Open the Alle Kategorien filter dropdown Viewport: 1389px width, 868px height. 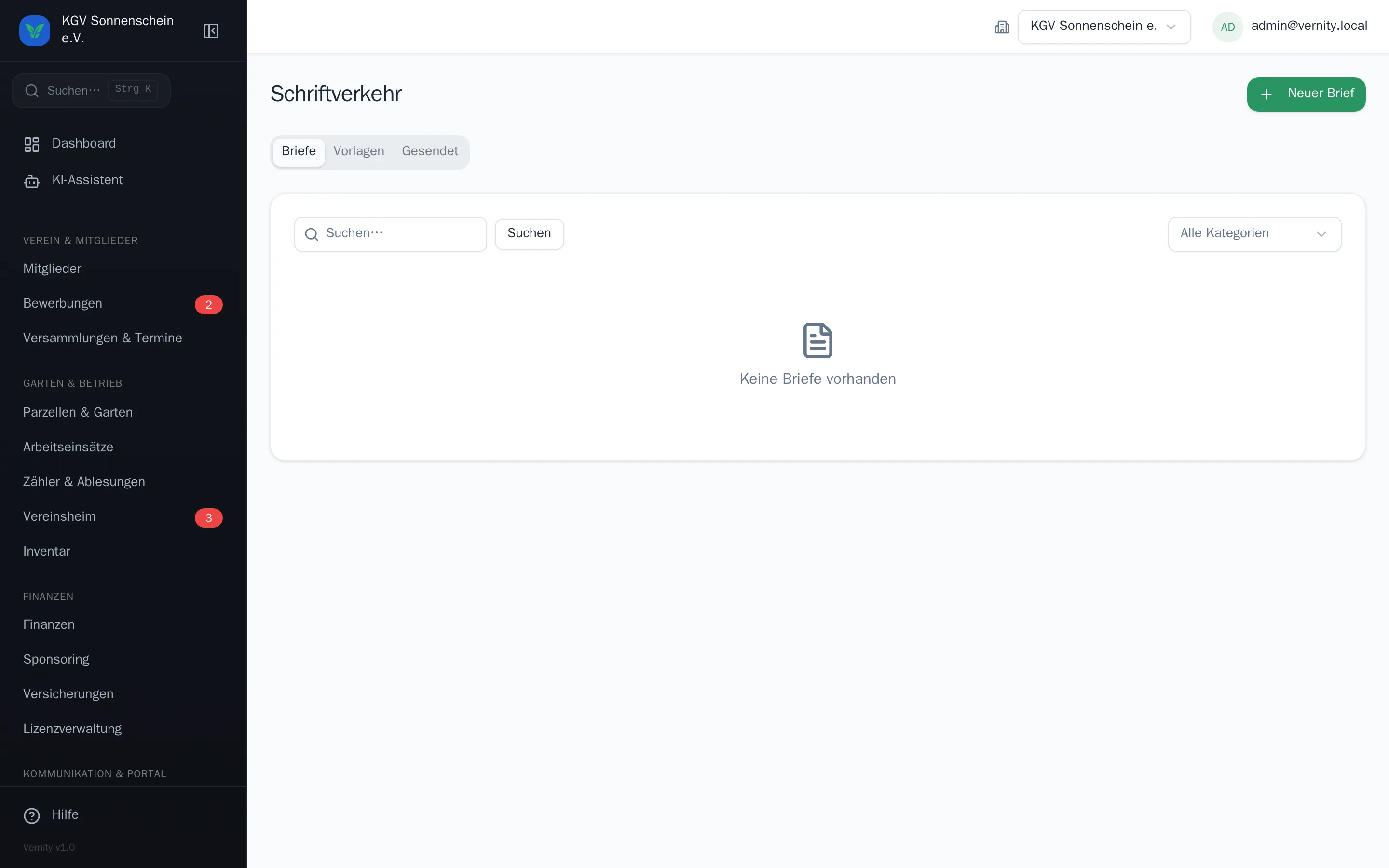pos(1254,234)
